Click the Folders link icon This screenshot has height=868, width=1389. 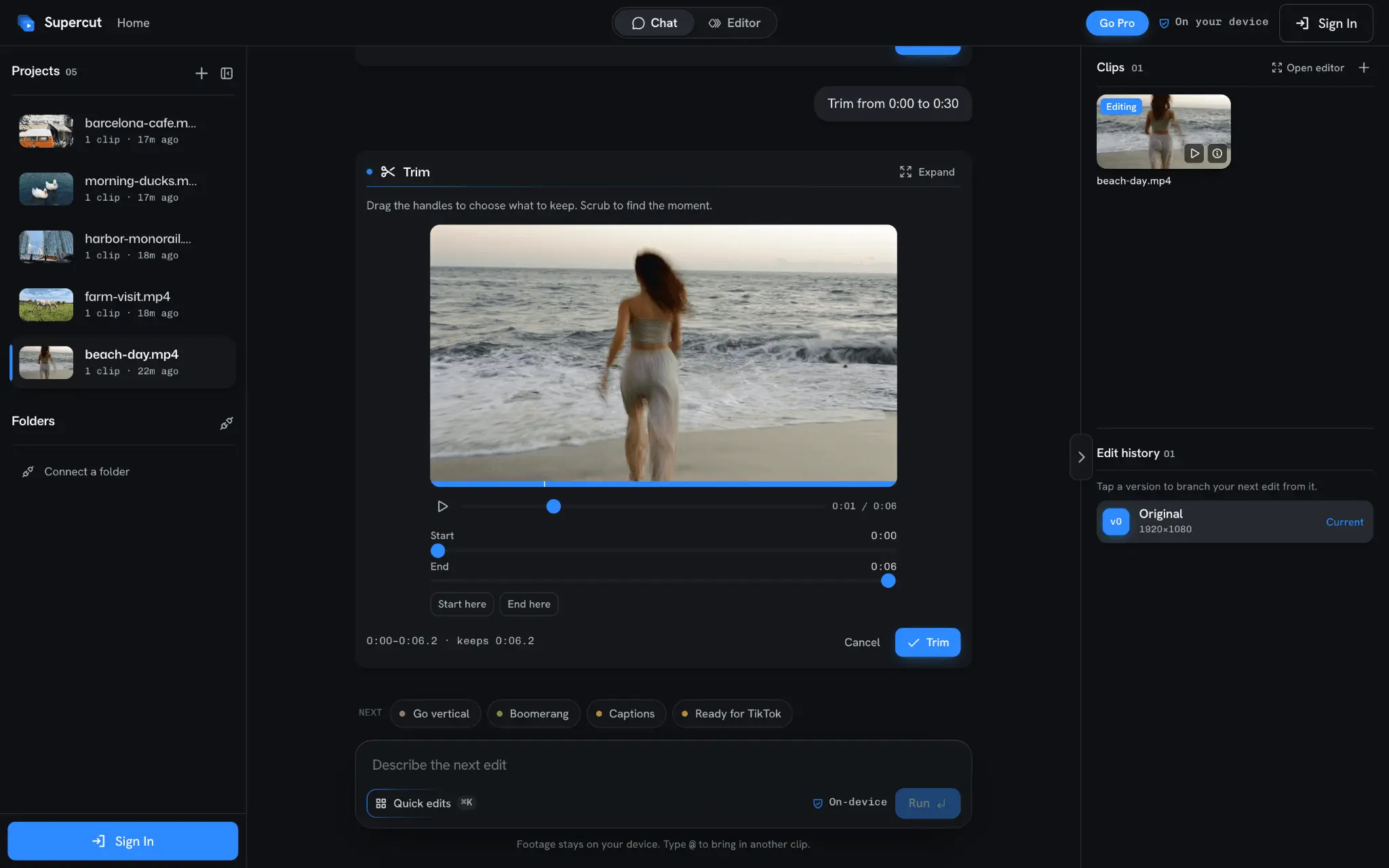pyautogui.click(x=227, y=423)
